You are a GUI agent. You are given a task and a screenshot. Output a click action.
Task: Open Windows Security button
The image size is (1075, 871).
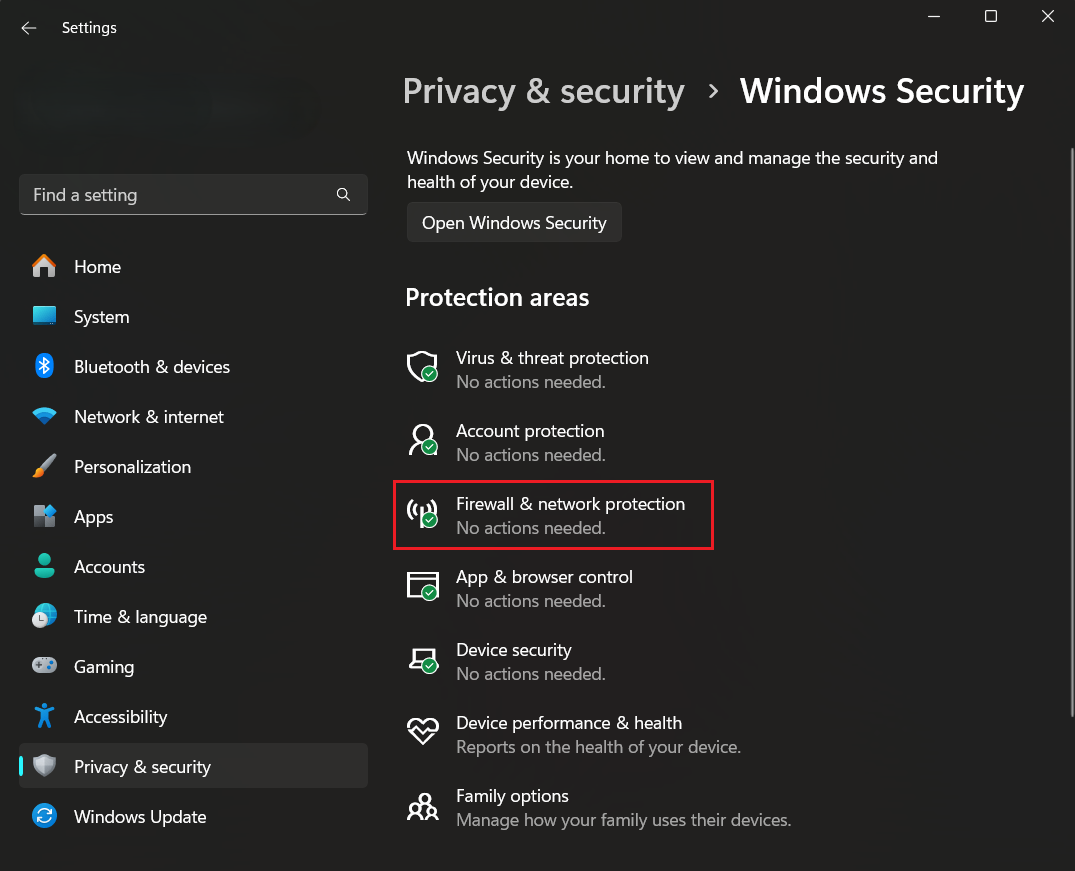click(x=514, y=223)
